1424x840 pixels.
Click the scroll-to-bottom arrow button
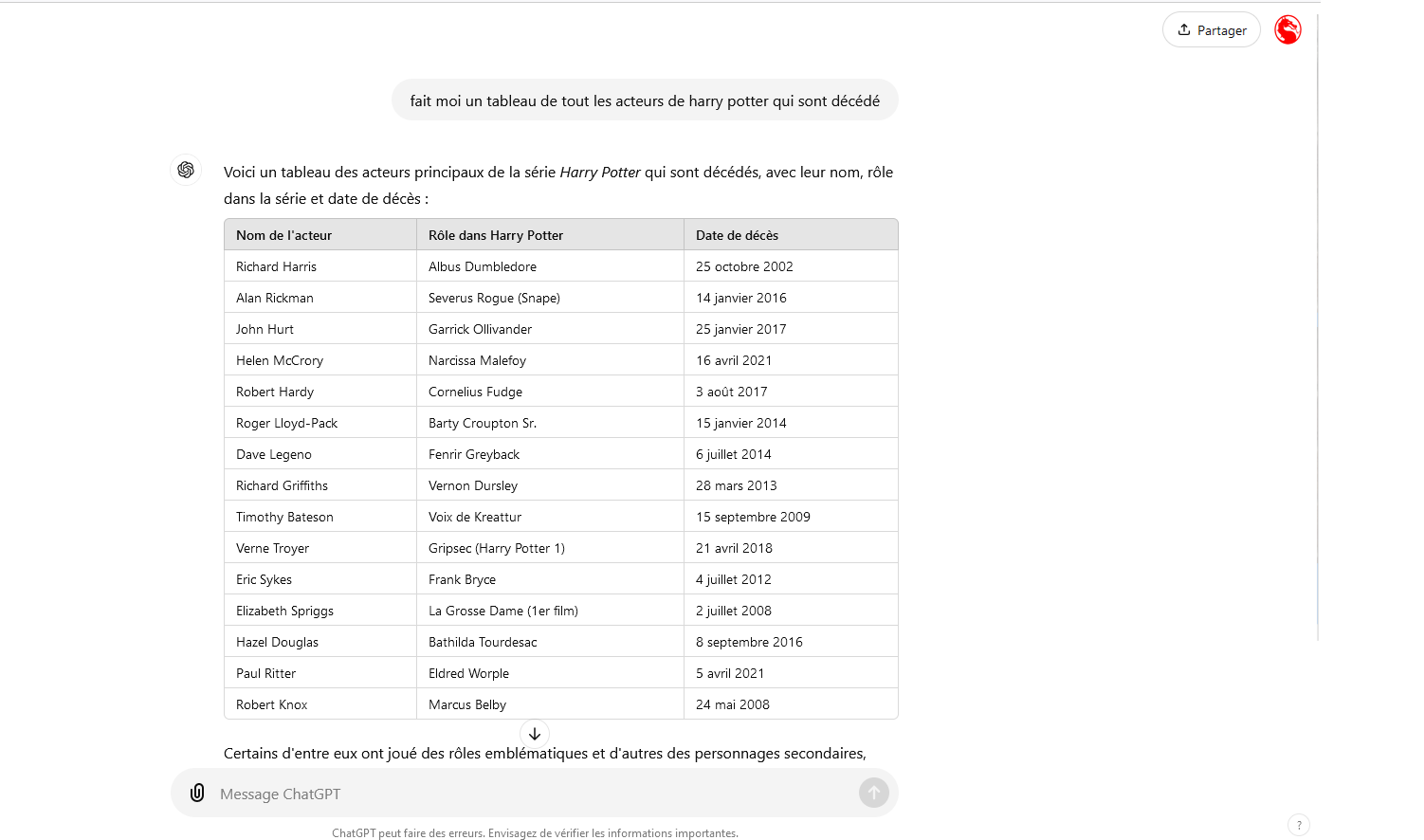click(535, 734)
